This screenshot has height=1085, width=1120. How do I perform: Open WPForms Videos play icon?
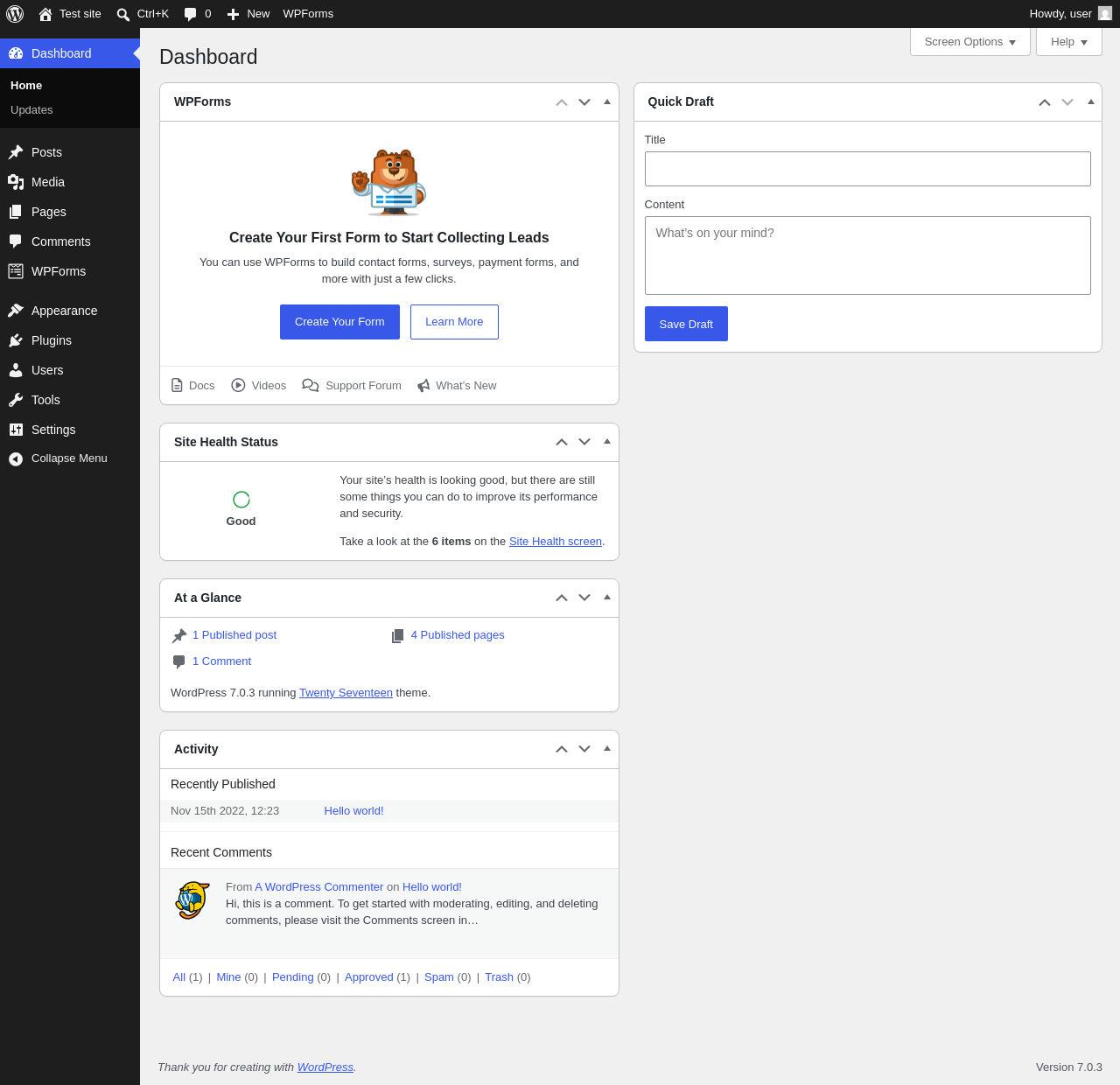[238, 385]
